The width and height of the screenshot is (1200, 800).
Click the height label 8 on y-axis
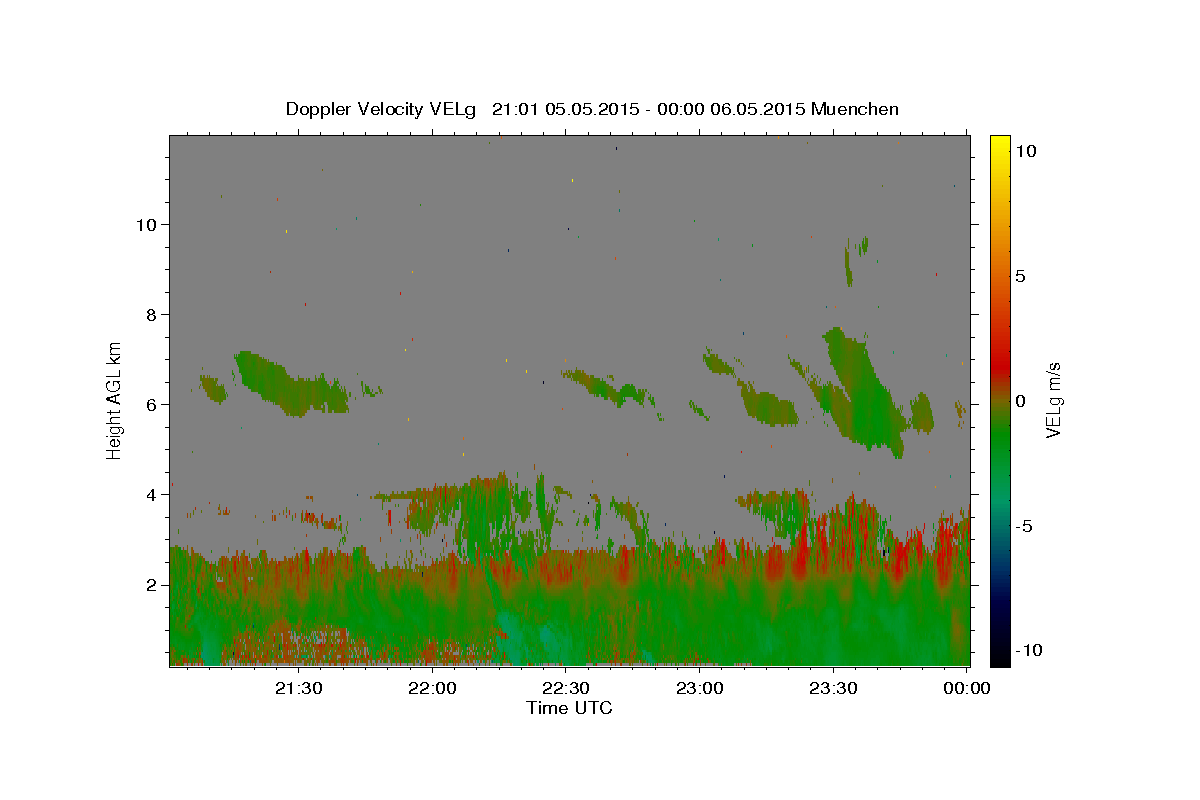[x=151, y=314]
